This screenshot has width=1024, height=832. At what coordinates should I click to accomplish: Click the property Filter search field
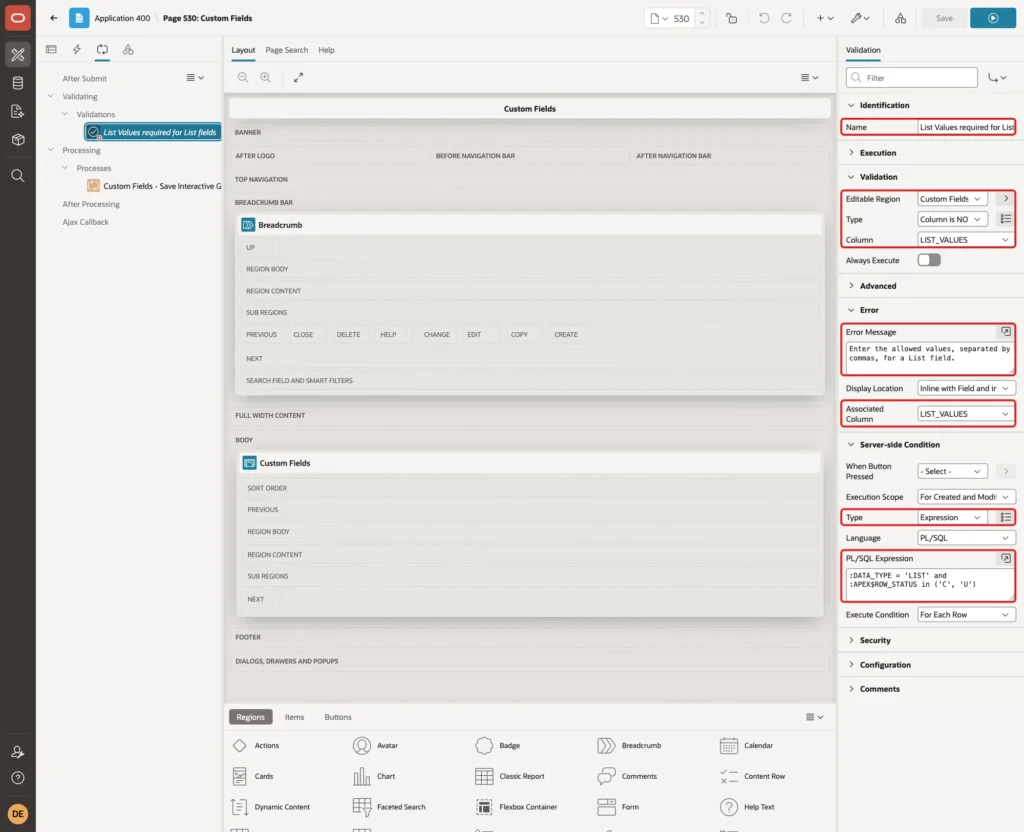pyautogui.click(x=912, y=78)
